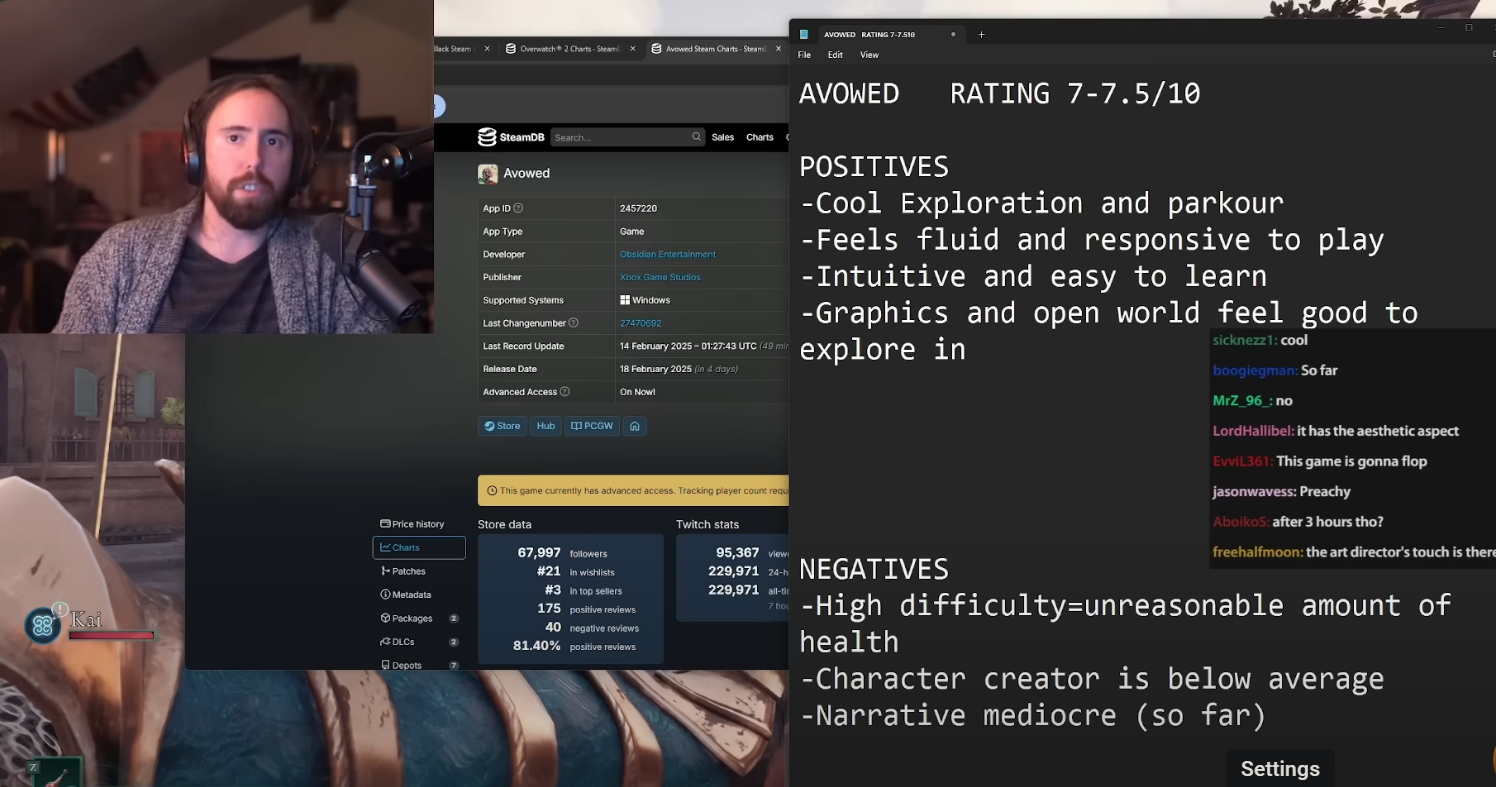The height and width of the screenshot is (787, 1496).
Task: Switch to the Avowed Steam Charts browser tab
Action: [713, 48]
